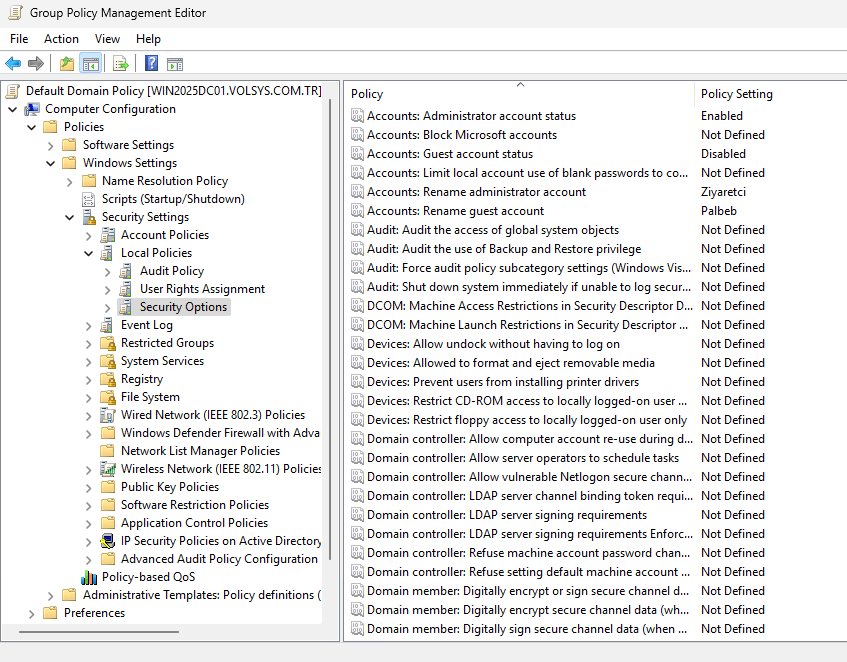Open the View menu
This screenshot has height=662, width=847.
coord(107,39)
